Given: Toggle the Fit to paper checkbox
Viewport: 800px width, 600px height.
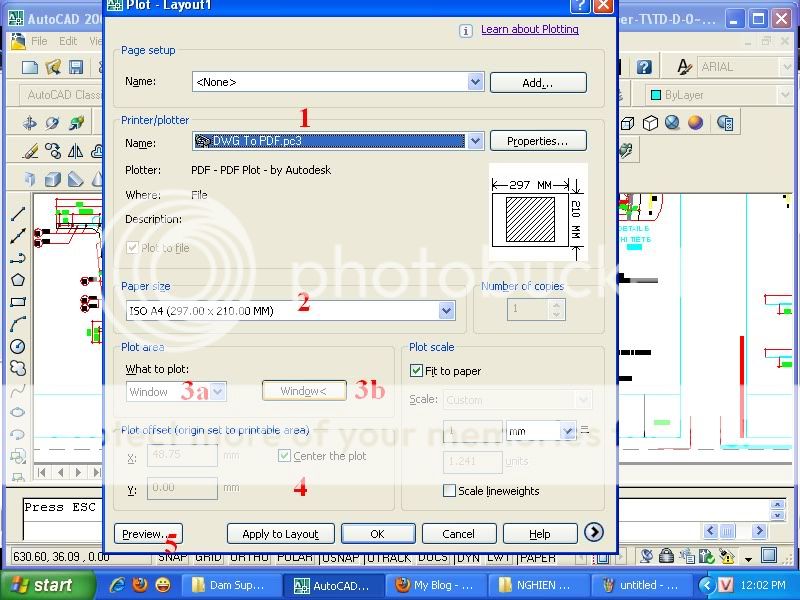Looking at the screenshot, I should [x=416, y=371].
